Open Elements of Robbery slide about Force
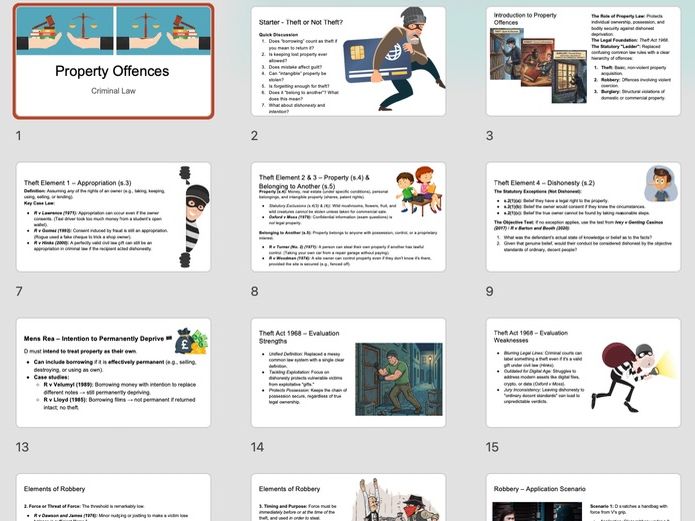The width and height of the screenshot is (695, 521). click(x=113, y=497)
